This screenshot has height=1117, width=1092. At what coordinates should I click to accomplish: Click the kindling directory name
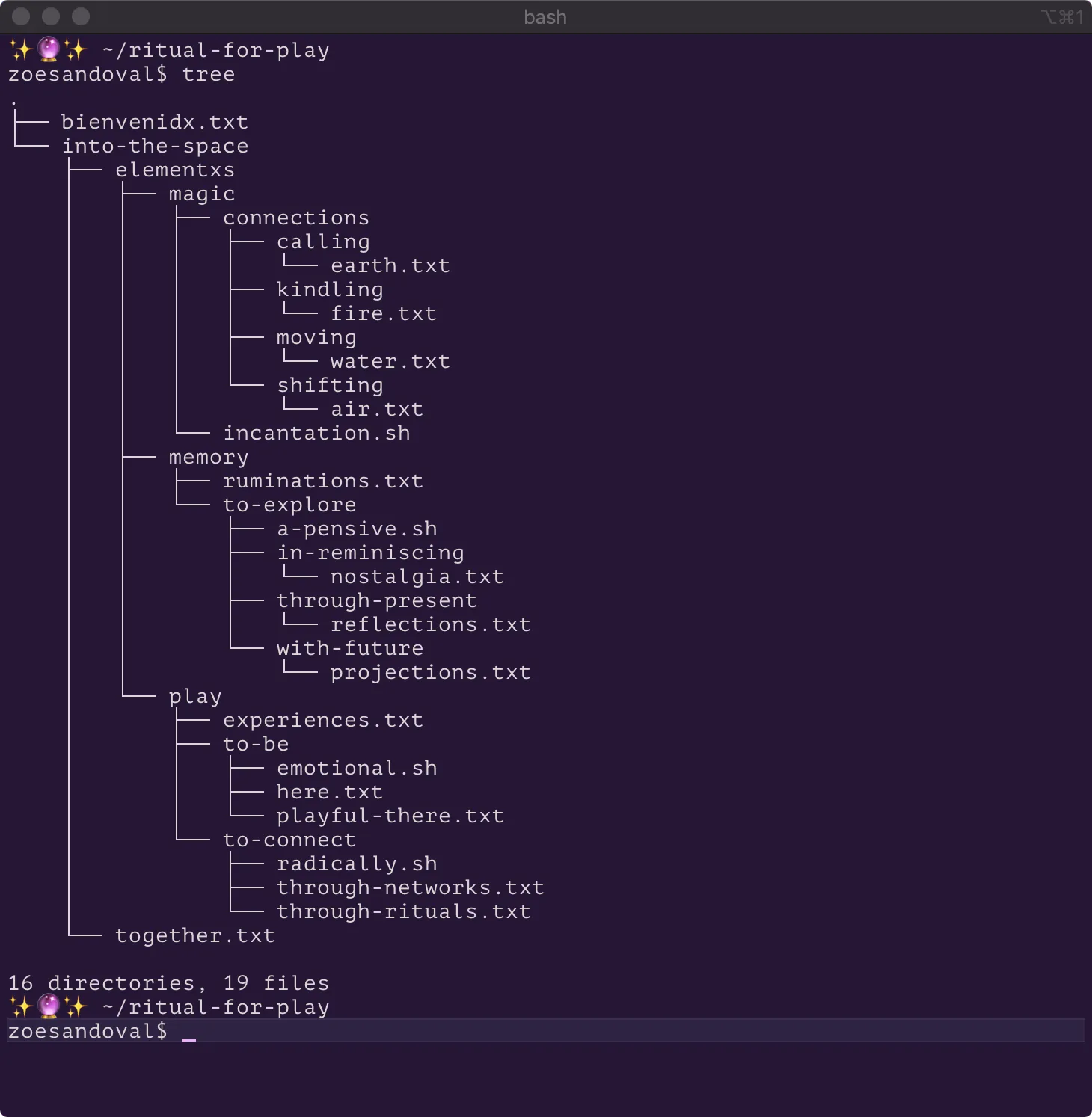330,290
